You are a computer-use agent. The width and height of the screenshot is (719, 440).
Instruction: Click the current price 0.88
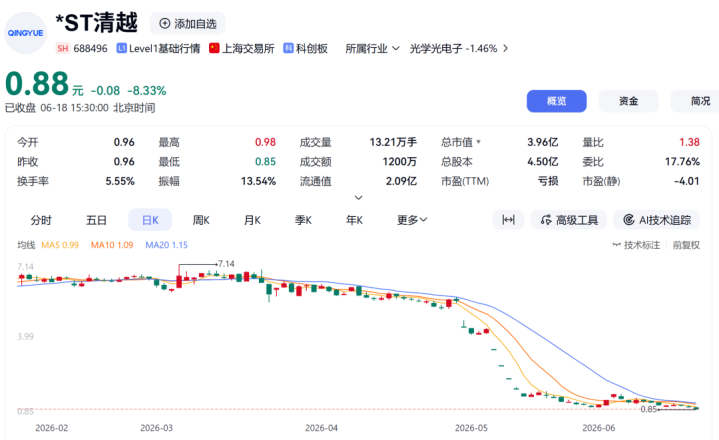(x=37, y=83)
